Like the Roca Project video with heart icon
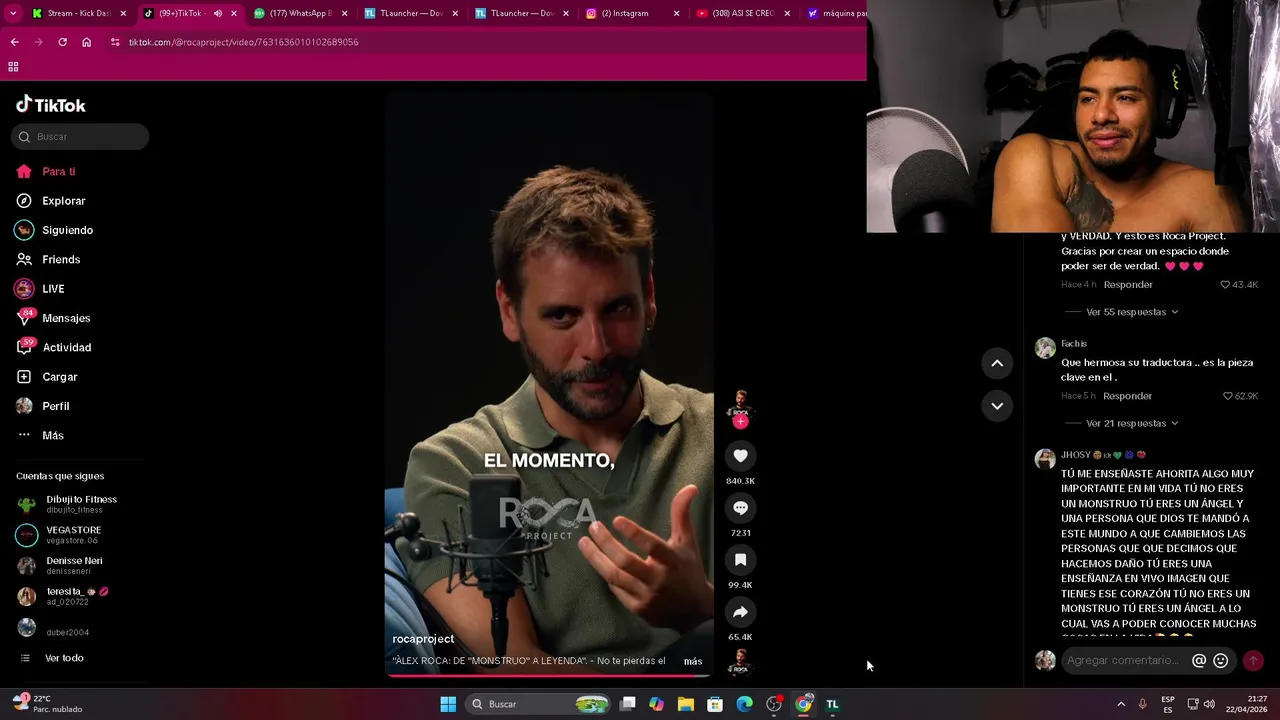This screenshot has height=720, width=1280. (x=740, y=456)
